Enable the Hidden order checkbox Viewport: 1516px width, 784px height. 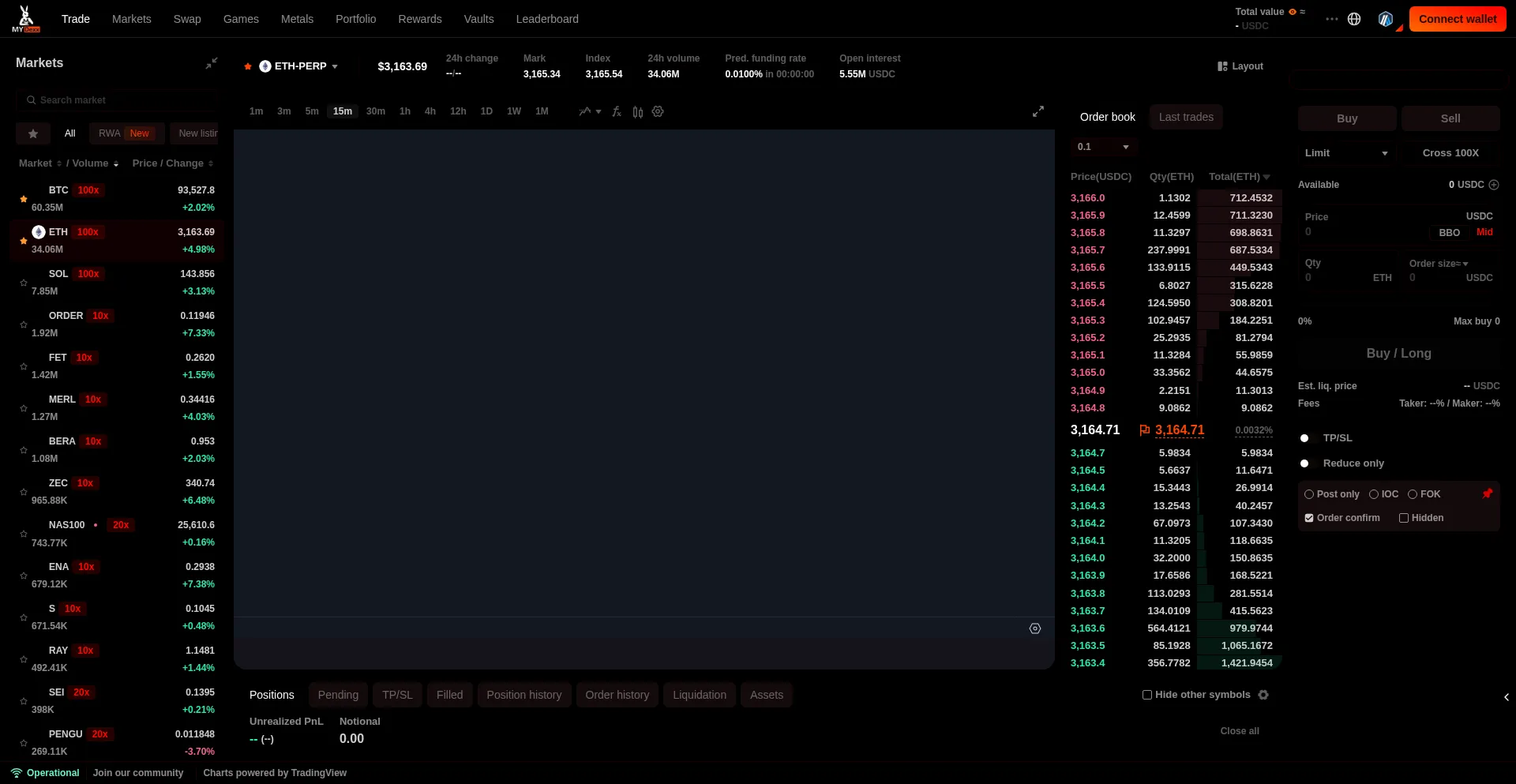(x=1404, y=518)
